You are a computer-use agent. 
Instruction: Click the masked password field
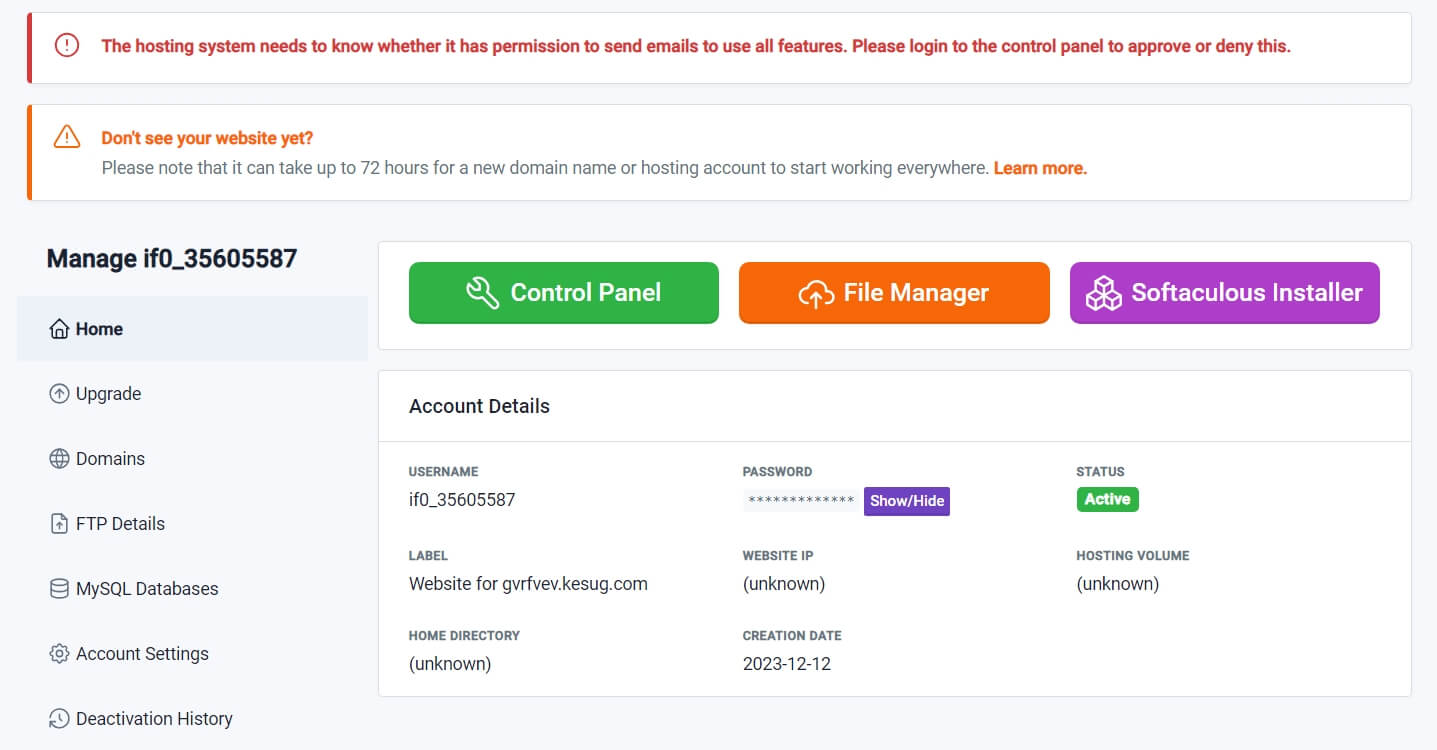pyautogui.click(x=802, y=501)
